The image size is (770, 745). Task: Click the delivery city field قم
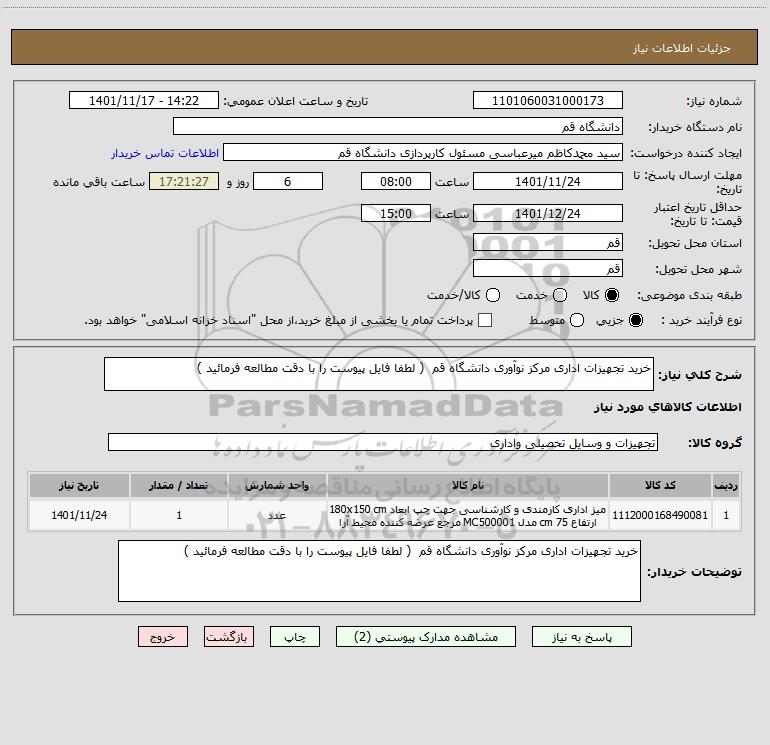tap(548, 268)
